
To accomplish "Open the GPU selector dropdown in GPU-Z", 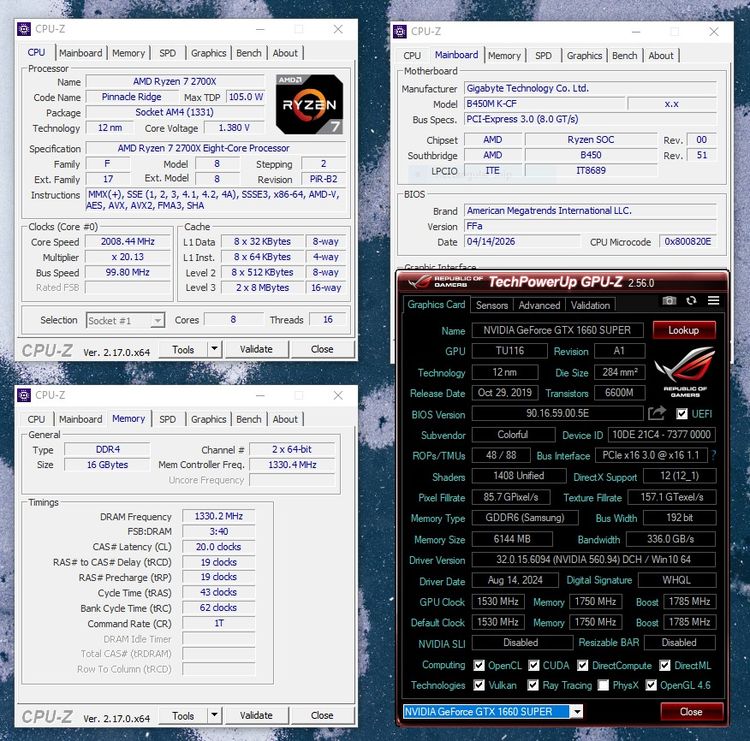I will pos(577,712).
